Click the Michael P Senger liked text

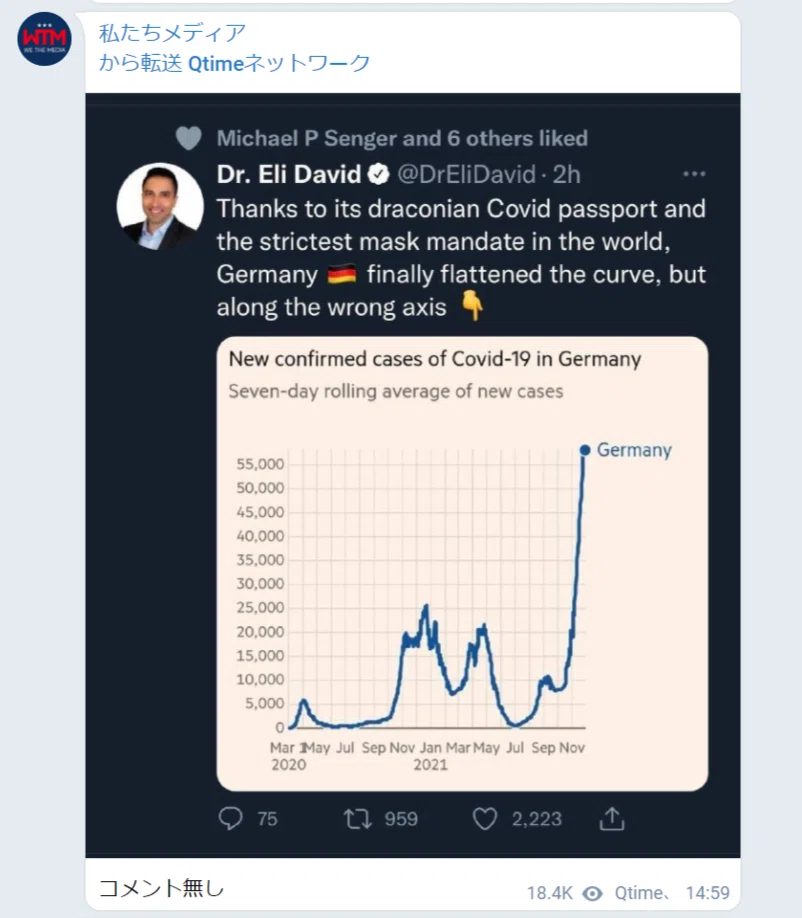point(402,138)
